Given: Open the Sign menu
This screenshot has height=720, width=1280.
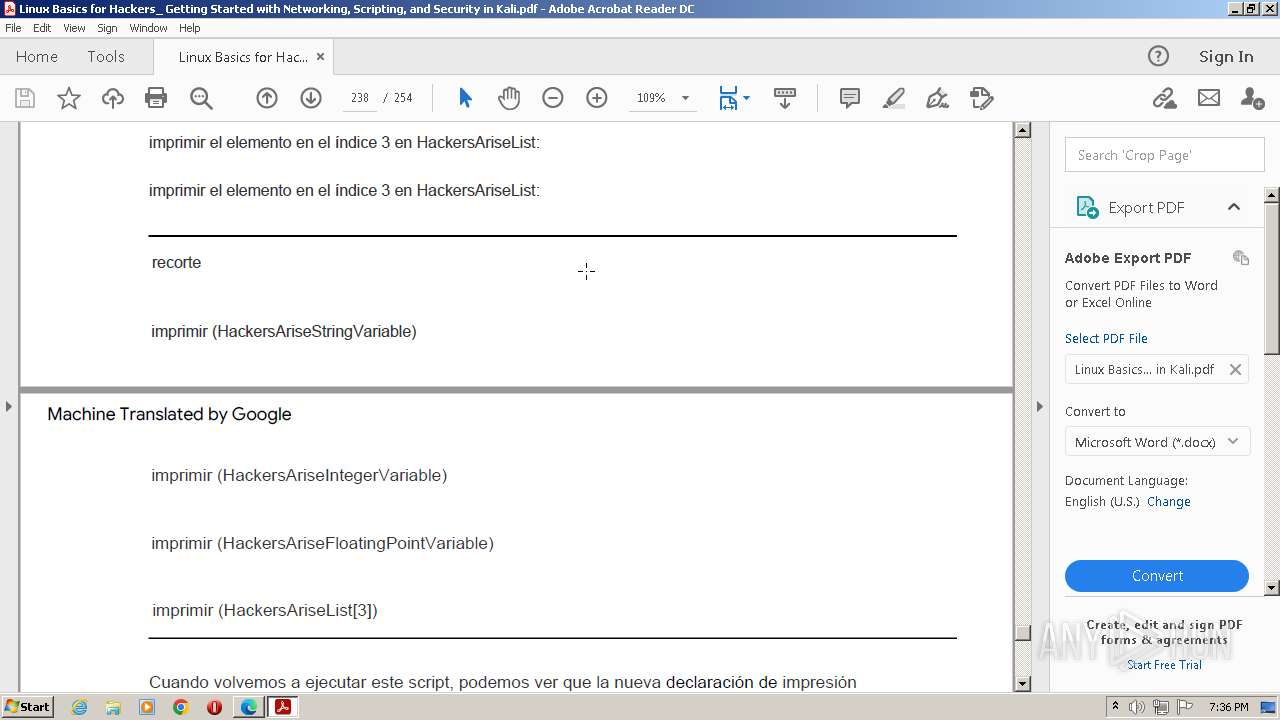Looking at the screenshot, I should (x=107, y=28).
